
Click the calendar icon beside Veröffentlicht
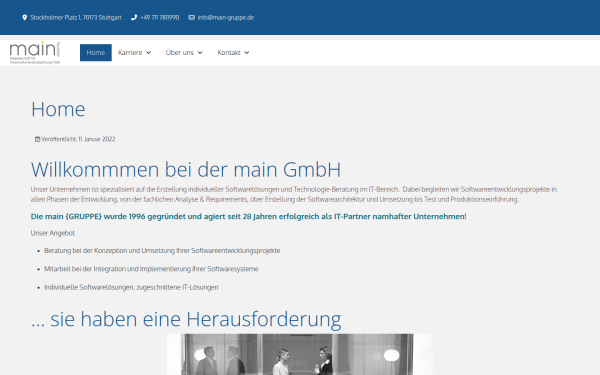coord(38,139)
